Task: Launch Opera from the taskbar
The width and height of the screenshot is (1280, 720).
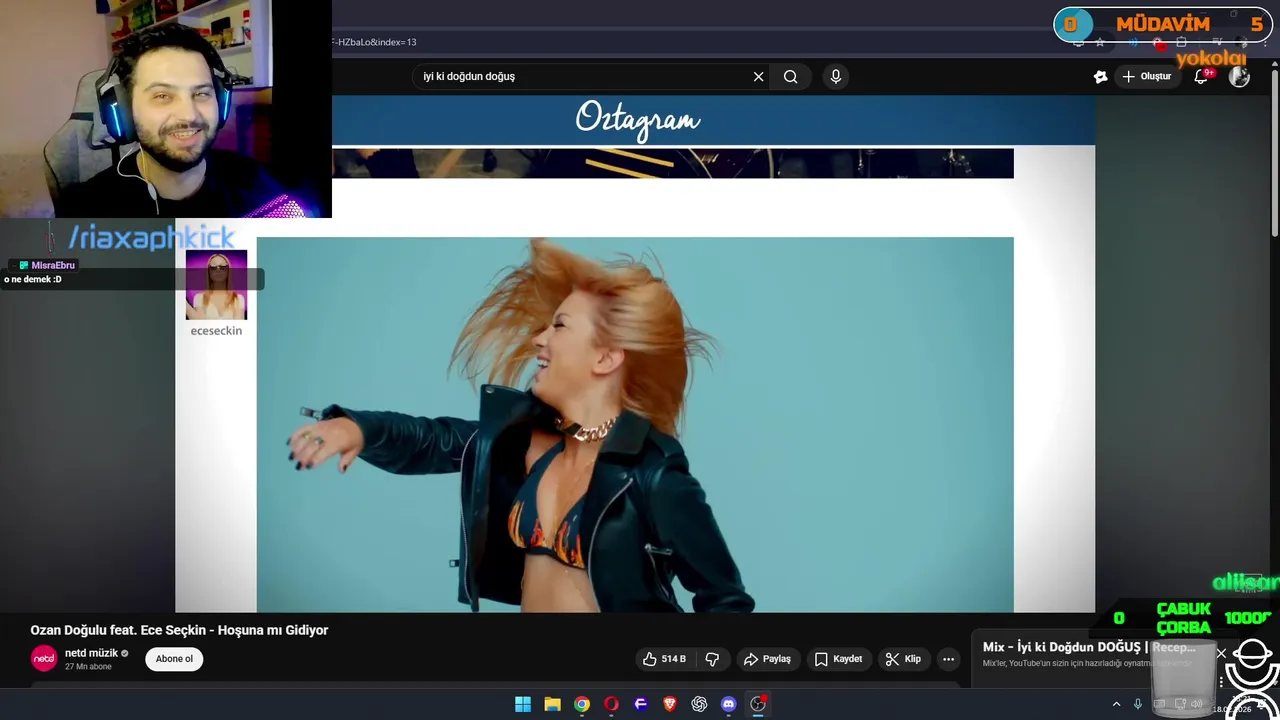Action: pyautogui.click(x=611, y=704)
